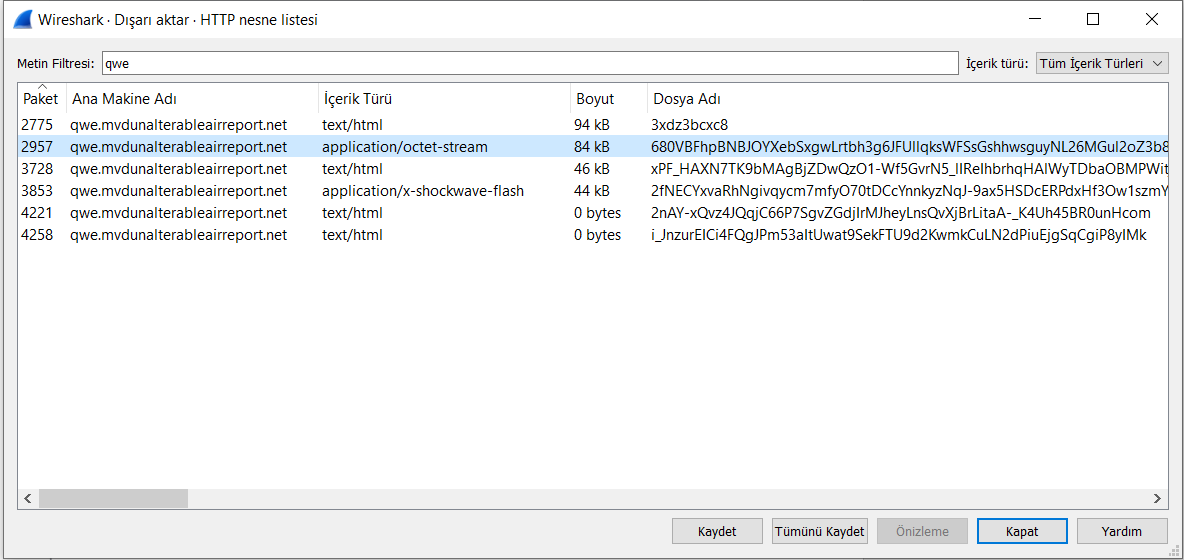Maximize the HTTP nesne listesi window
Image resolution: width=1184 pixels, height=560 pixels.
pyautogui.click(x=1093, y=20)
